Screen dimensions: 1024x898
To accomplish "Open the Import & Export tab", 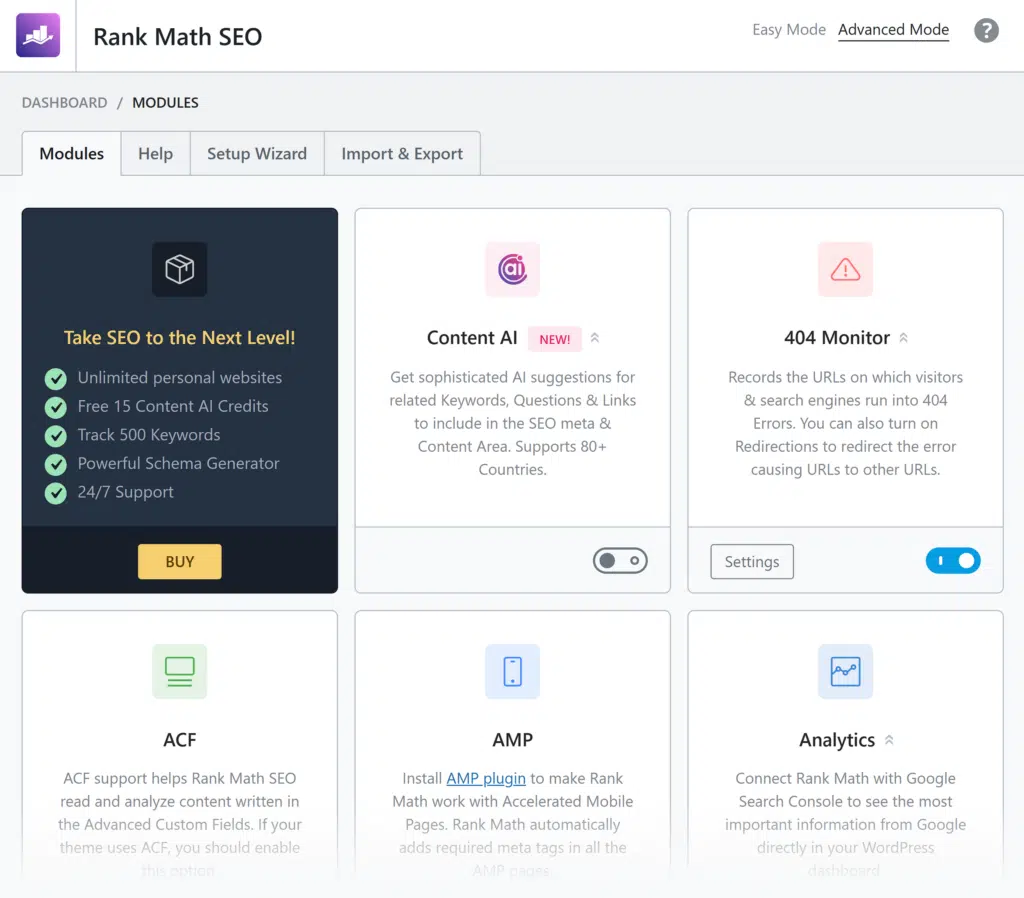I will pos(402,154).
